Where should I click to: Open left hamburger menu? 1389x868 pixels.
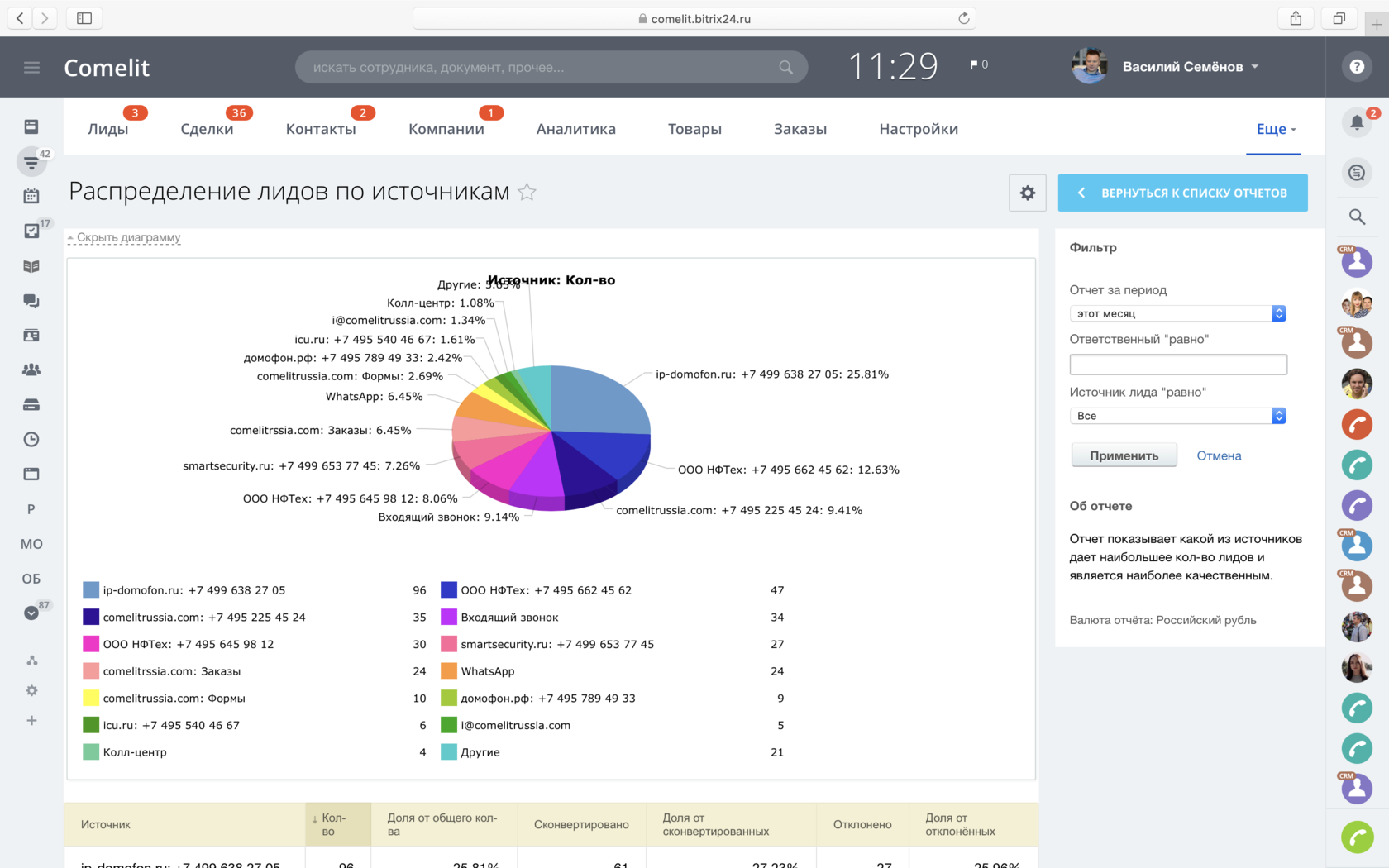click(x=31, y=68)
